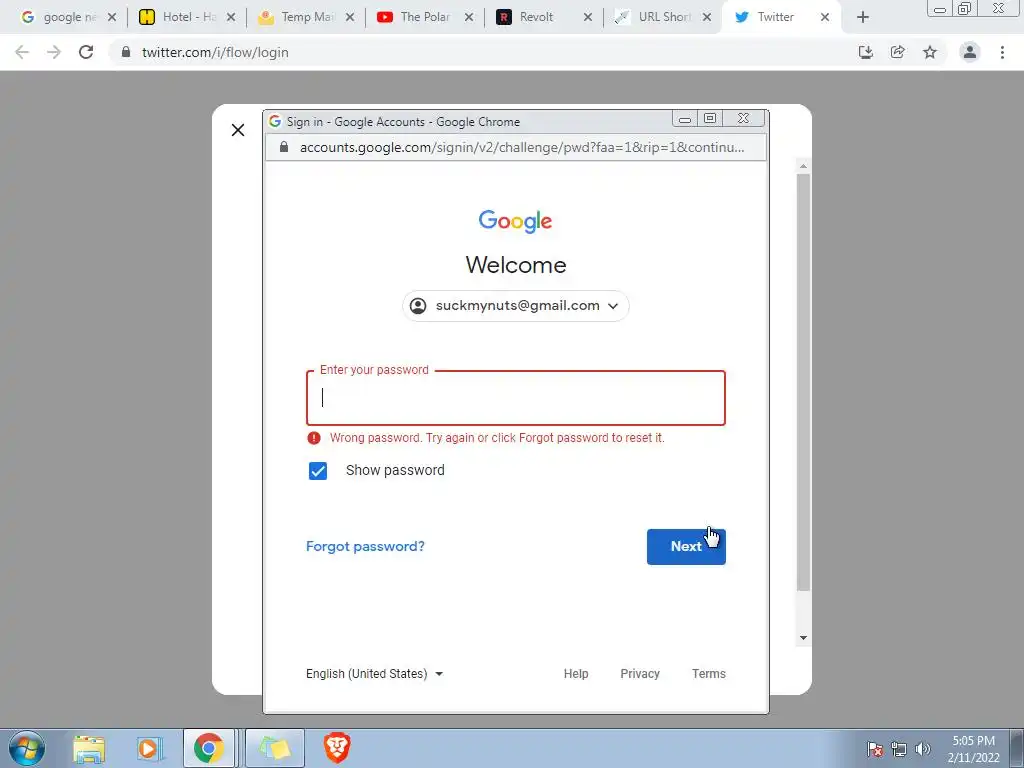Close the Temp Mail tab
Viewport: 1024px width, 768px height.
350,18
